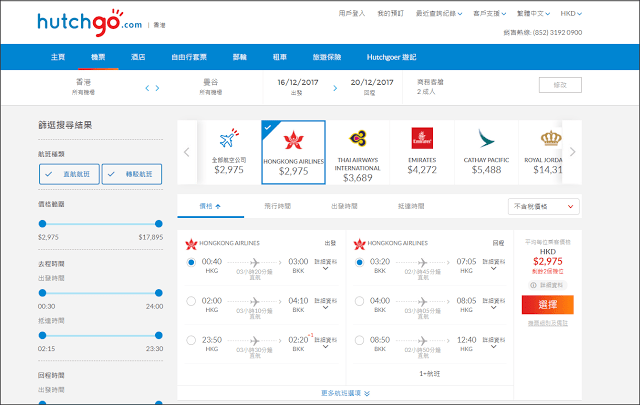Open the Hutchgoer travel notes nav item

[391, 57]
